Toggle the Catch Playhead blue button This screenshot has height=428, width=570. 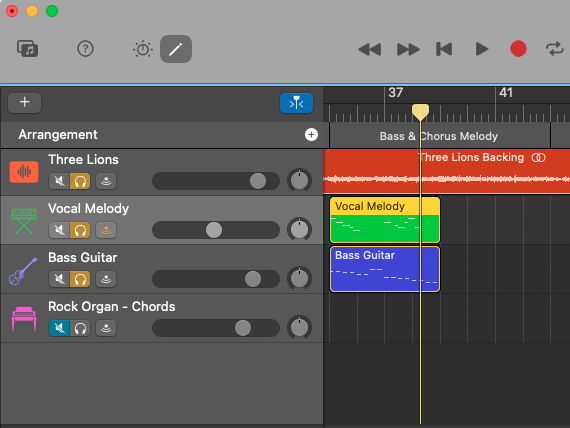coord(296,103)
